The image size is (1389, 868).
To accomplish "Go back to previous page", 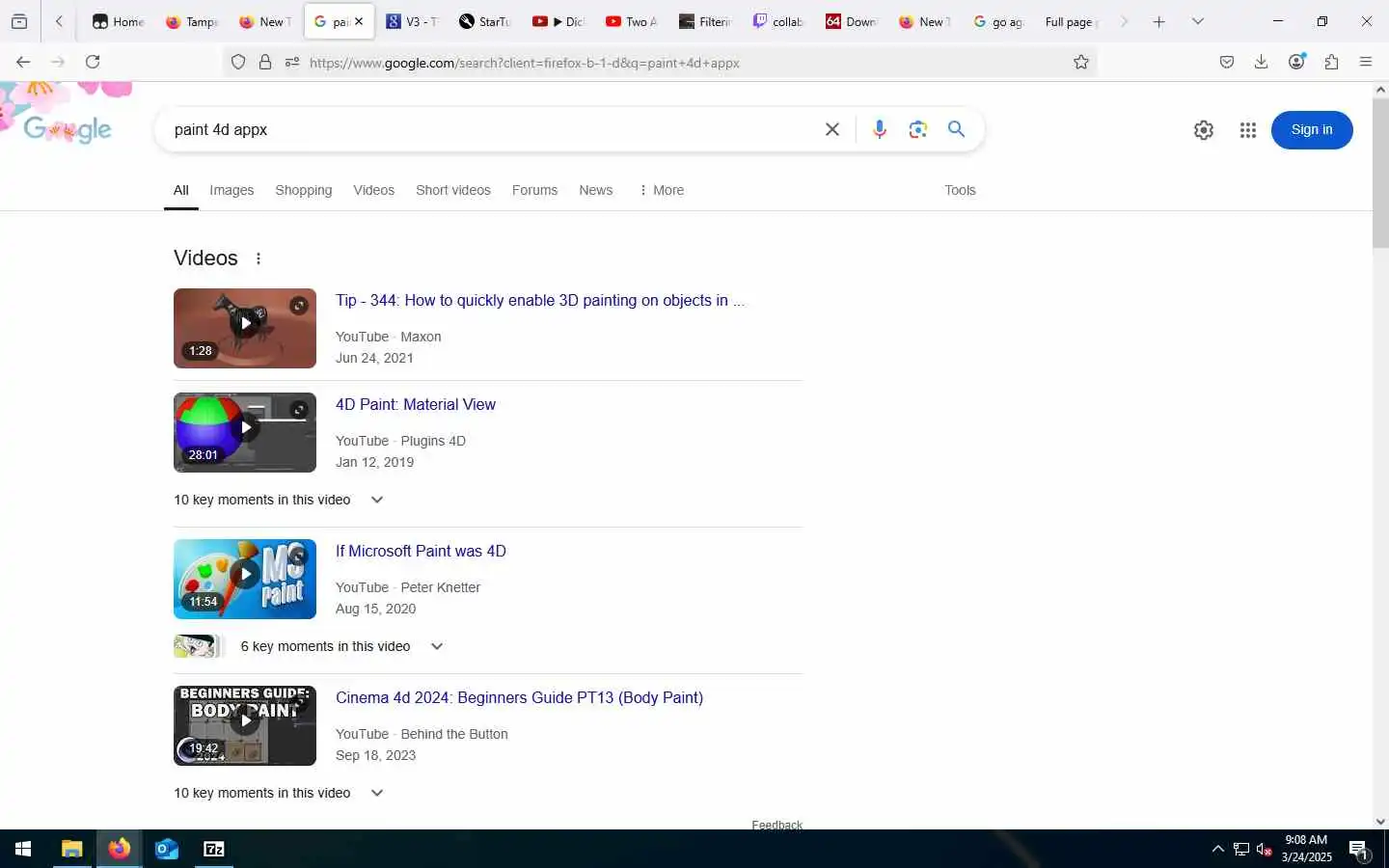I will (x=23, y=62).
